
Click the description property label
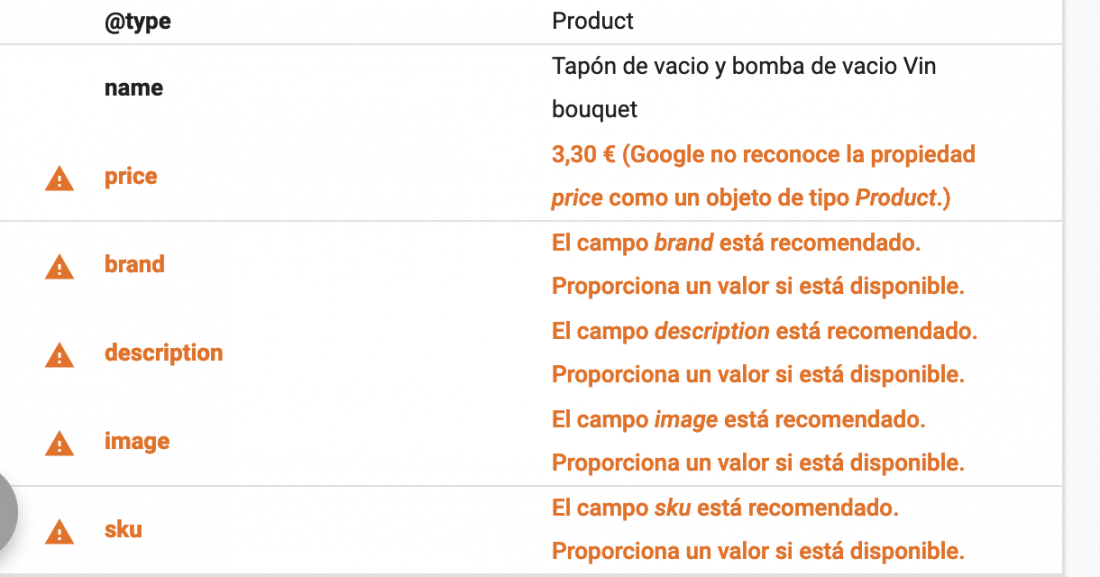tap(163, 352)
